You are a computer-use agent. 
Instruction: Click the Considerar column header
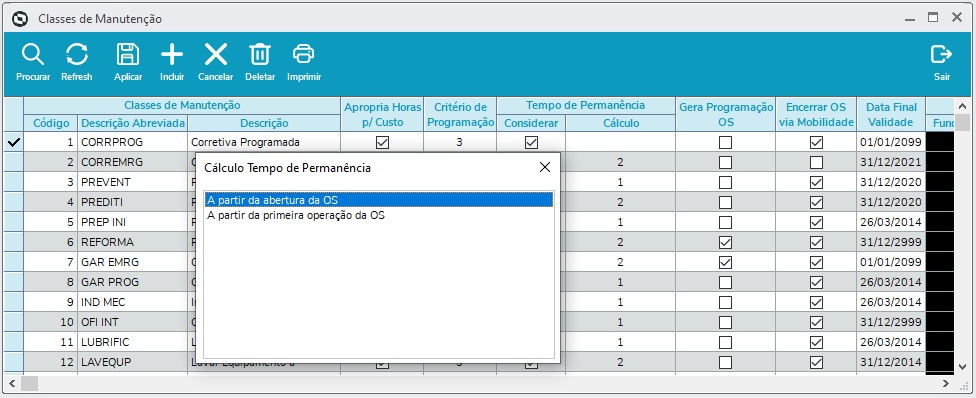pos(531,123)
